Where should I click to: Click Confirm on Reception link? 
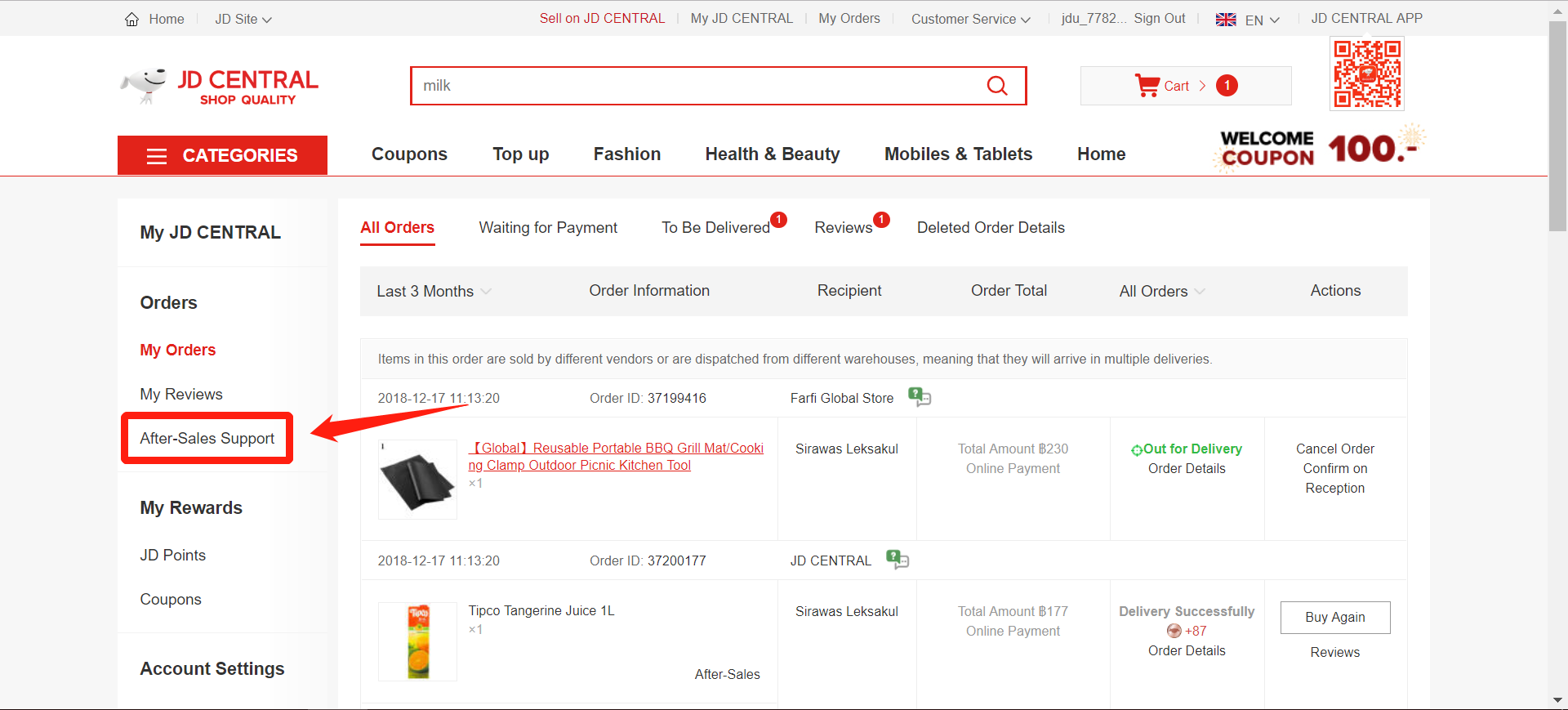pyautogui.click(x=1335, y=479)
